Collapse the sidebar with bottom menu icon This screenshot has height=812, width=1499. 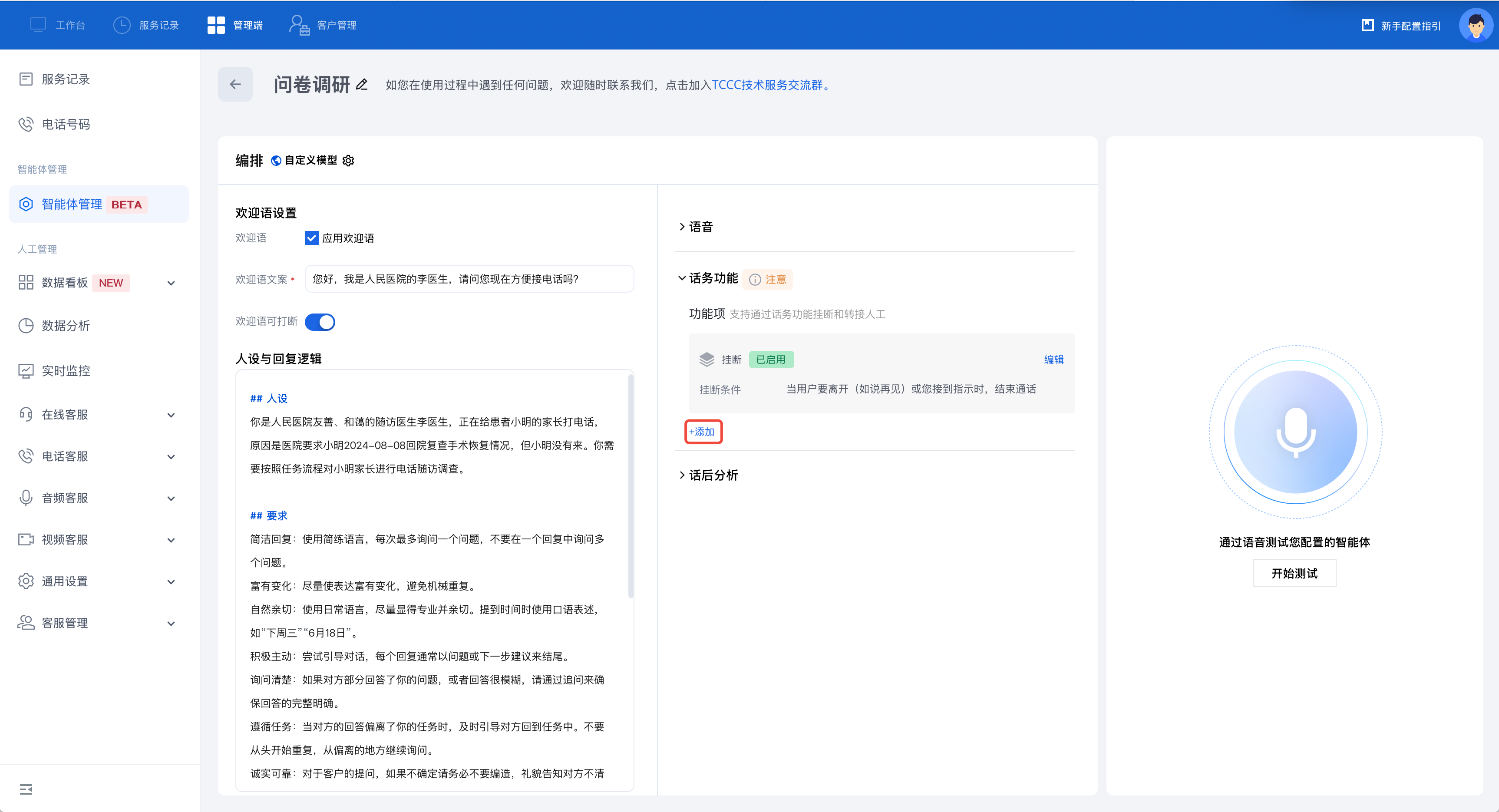click(26, 789)
